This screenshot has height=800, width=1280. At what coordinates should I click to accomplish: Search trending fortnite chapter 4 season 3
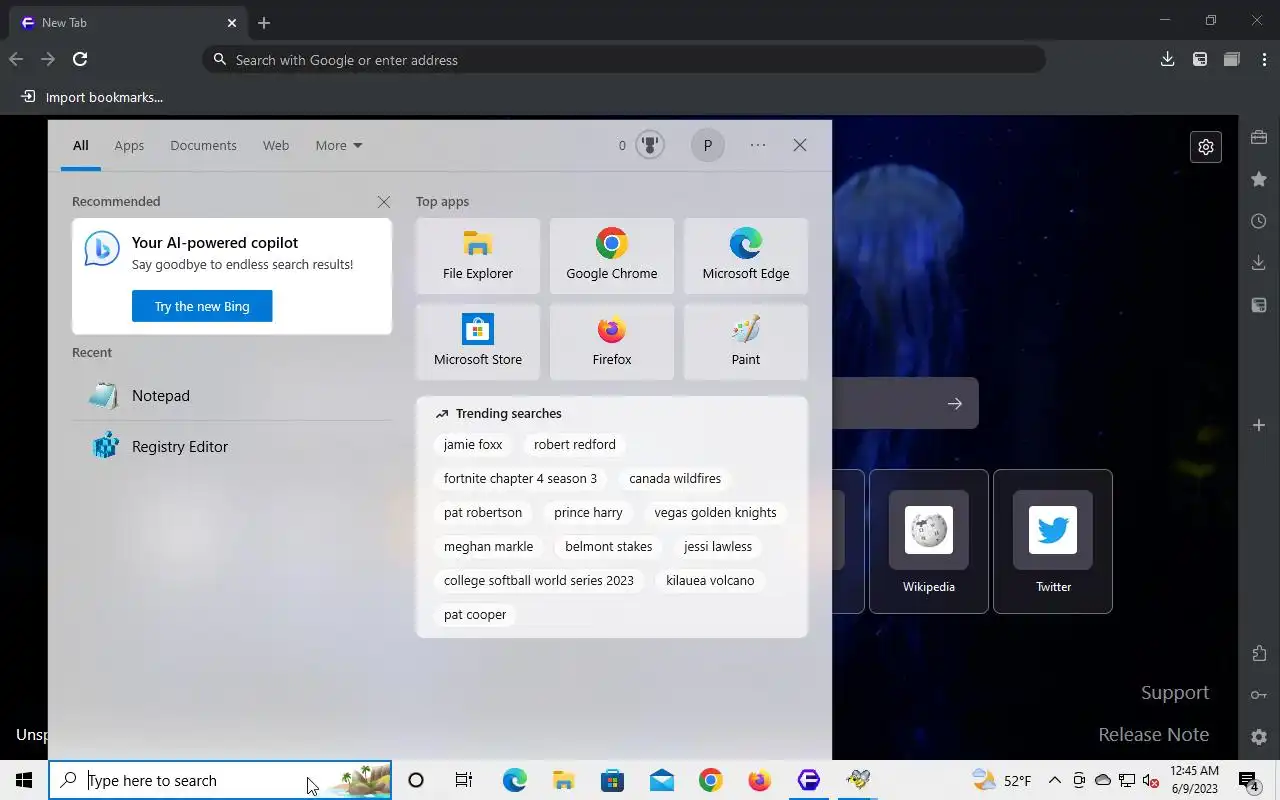(x=520, y=478)
